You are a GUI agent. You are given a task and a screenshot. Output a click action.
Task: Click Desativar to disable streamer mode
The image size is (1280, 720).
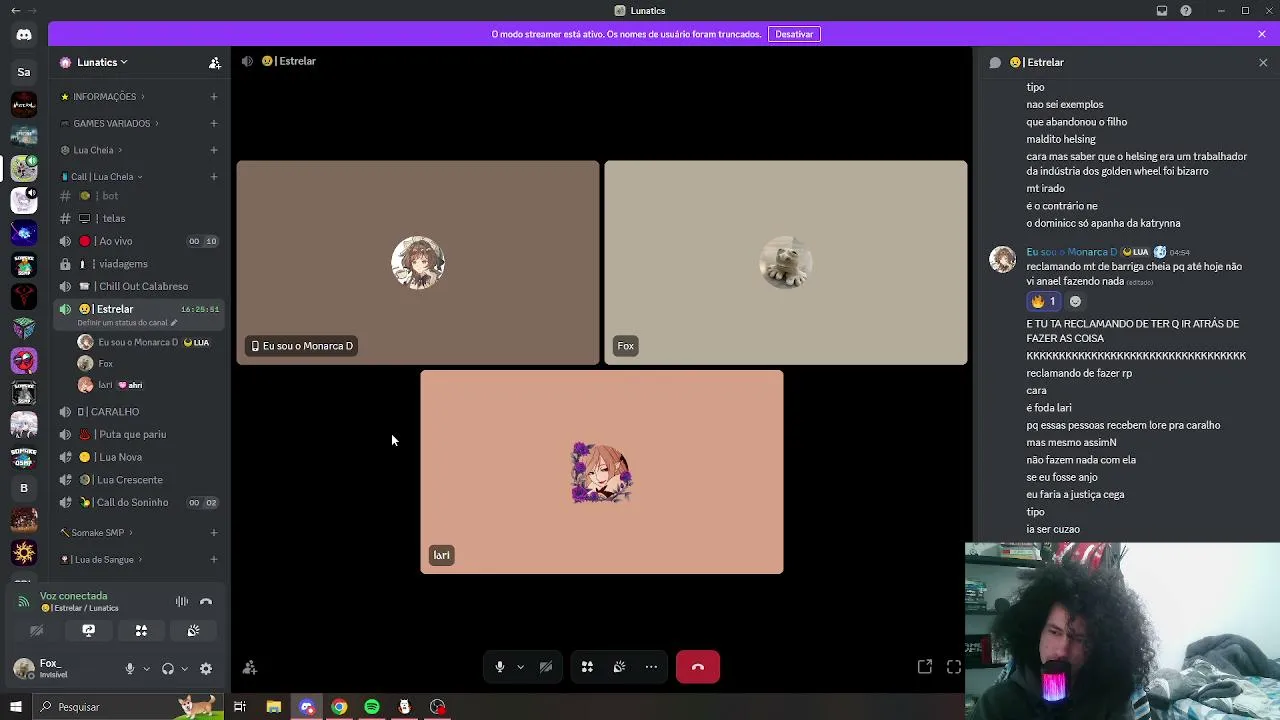pos(794,34)
